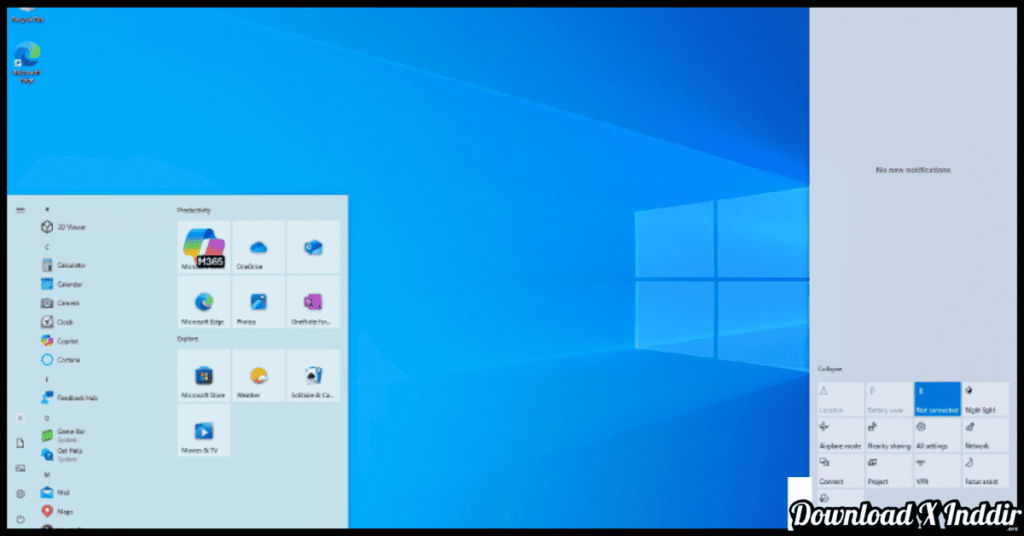
Task: Toggle Focus assist quick action
Action: [985, 471]
